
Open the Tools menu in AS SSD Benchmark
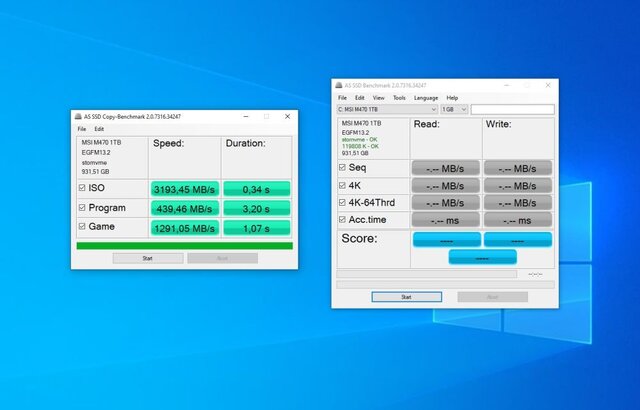click(399, 98)
